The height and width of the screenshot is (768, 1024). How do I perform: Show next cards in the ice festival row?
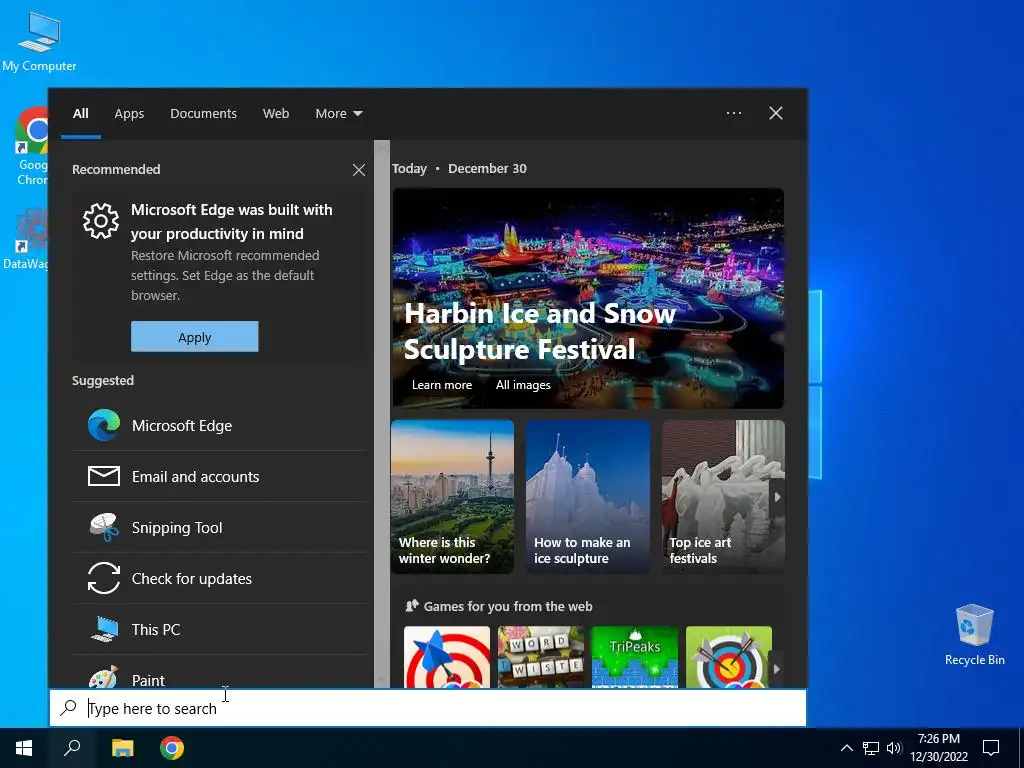point(777,497)
